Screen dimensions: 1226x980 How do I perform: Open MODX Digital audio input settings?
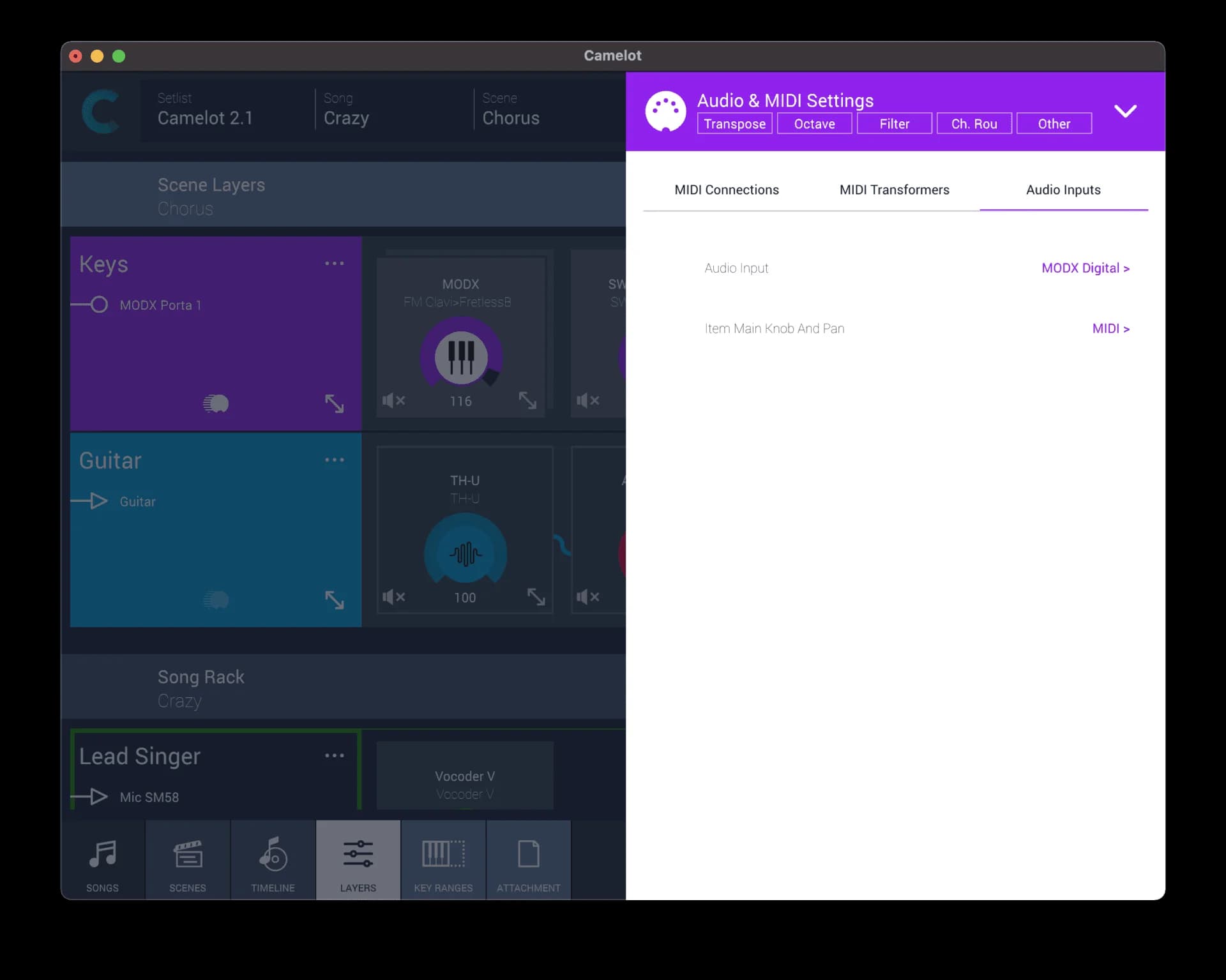click(1085, 268)
